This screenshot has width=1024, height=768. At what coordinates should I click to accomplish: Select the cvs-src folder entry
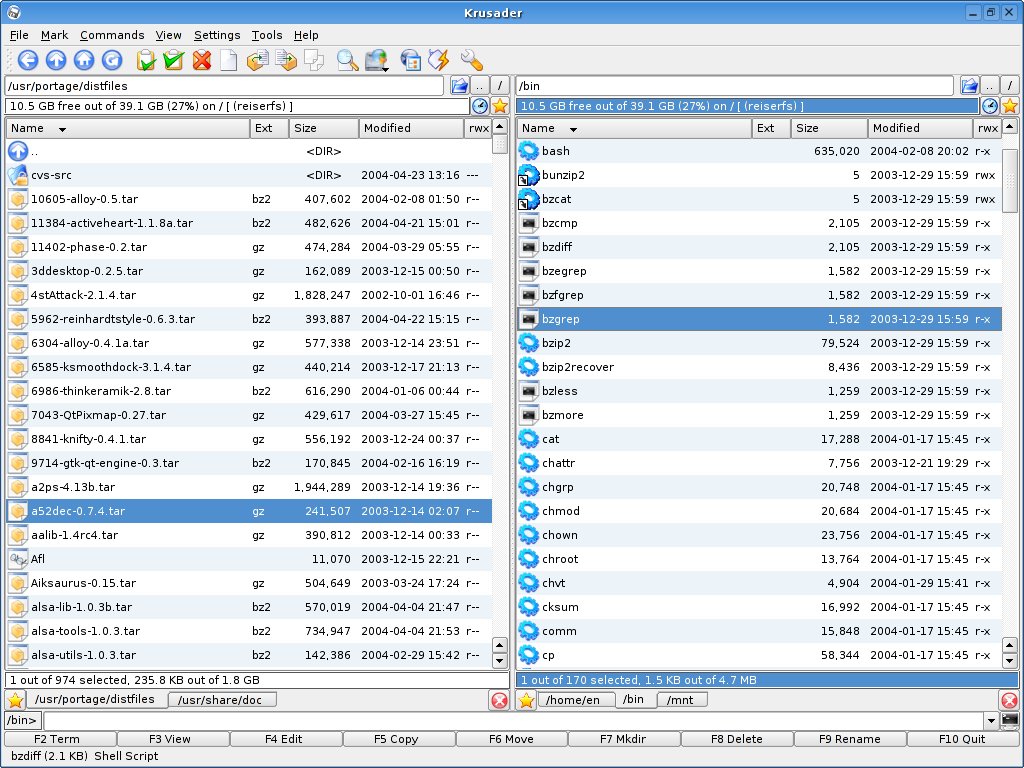(249, 175)
